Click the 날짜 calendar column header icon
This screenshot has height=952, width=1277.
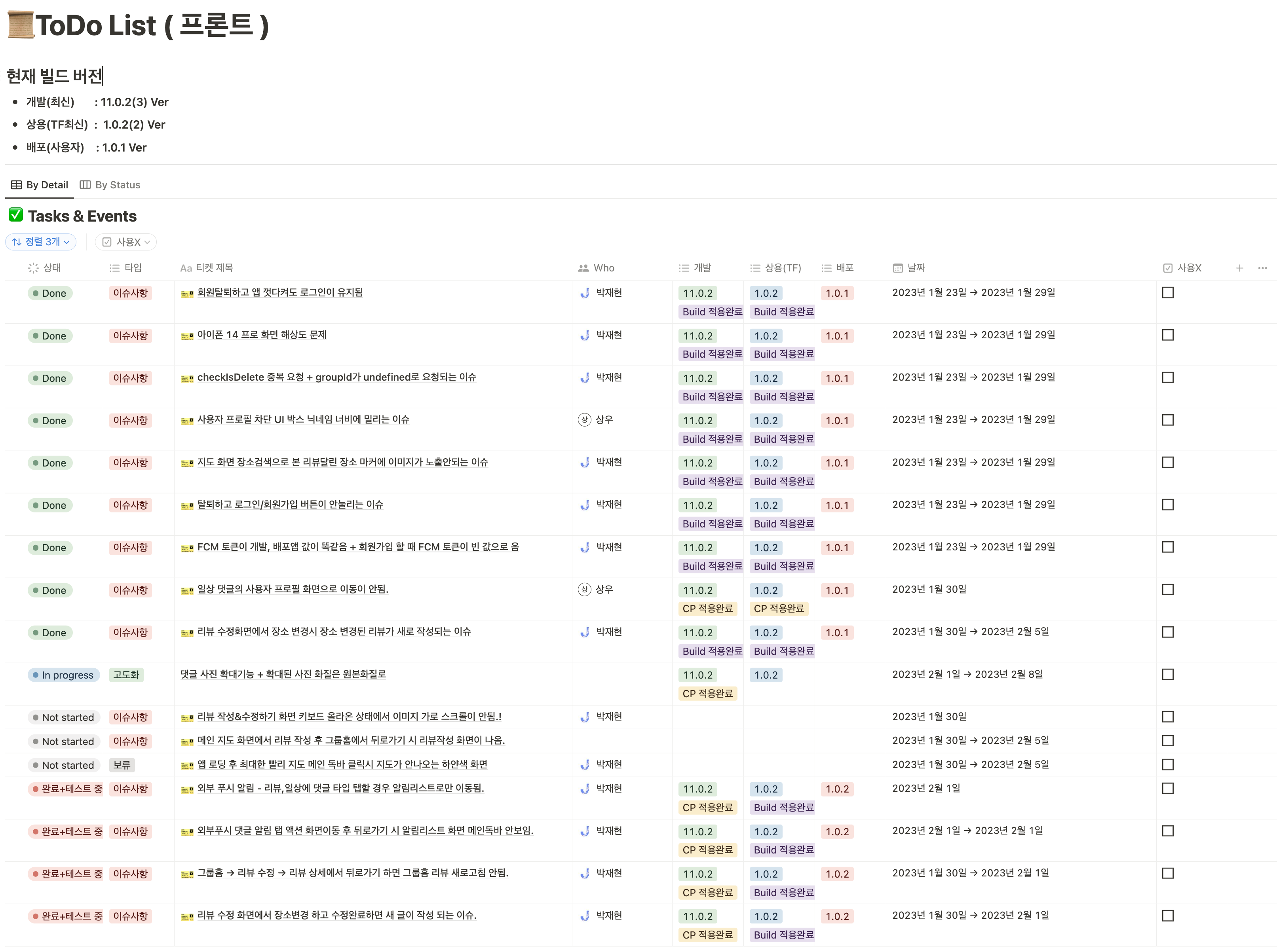[897, 268]
